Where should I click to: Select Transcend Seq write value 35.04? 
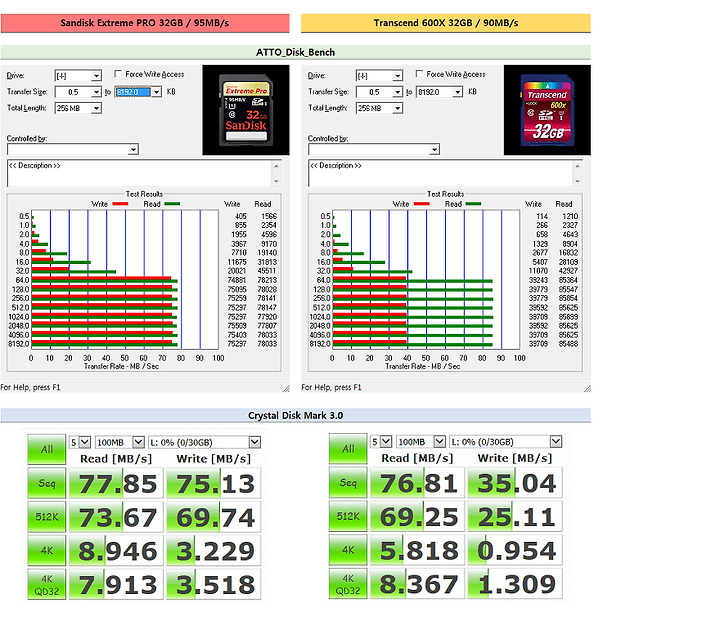pos(515,483)
